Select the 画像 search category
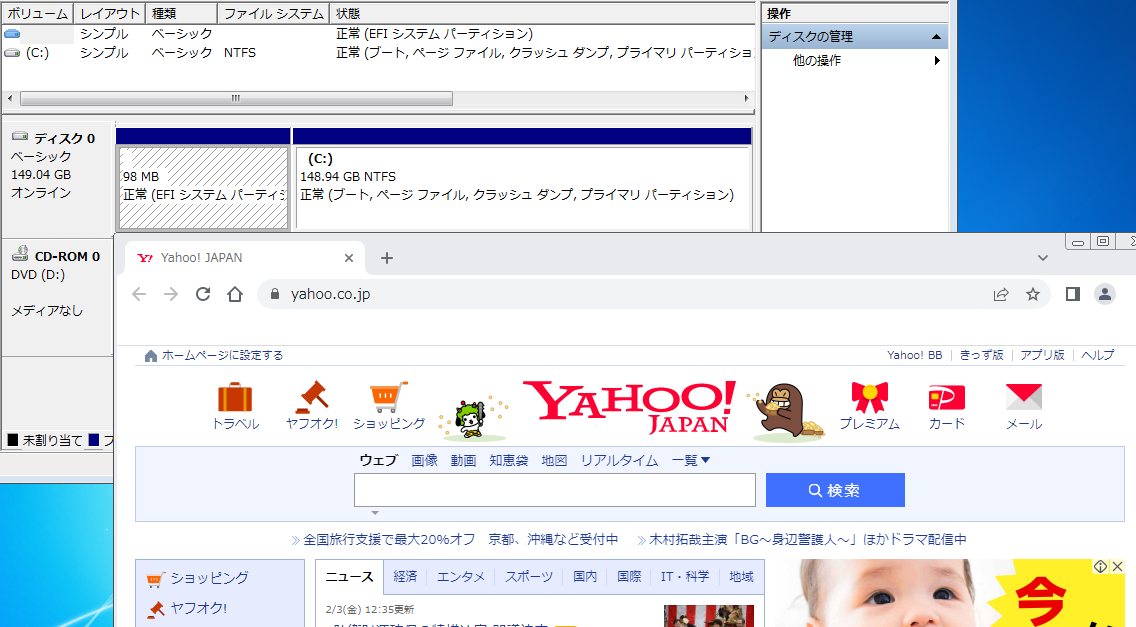Image resolution: width=1136 pixels, height=627 pixels. pos(425,460)
